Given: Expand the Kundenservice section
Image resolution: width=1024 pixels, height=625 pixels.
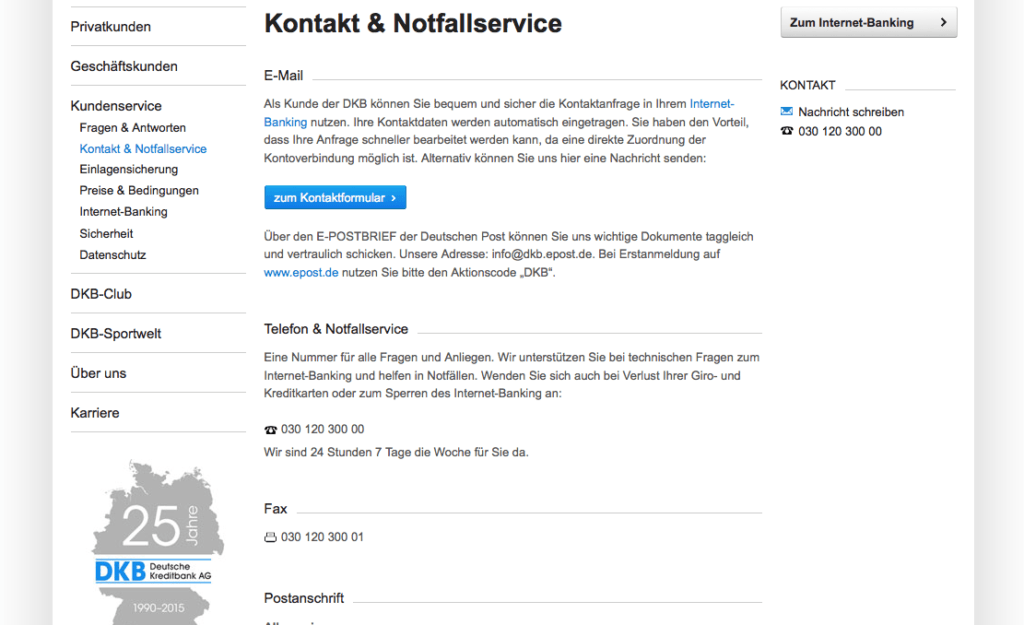Looking at the screenshot, I should (116, 106).
